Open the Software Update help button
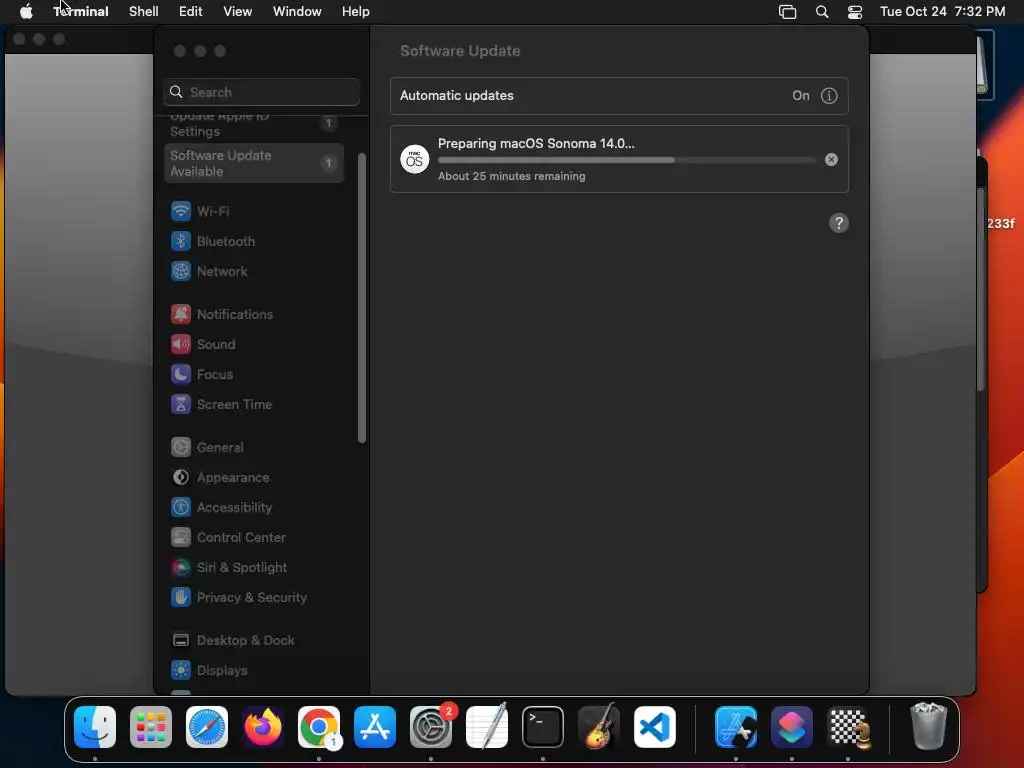Screen dimensions: 1024x768 839,223
